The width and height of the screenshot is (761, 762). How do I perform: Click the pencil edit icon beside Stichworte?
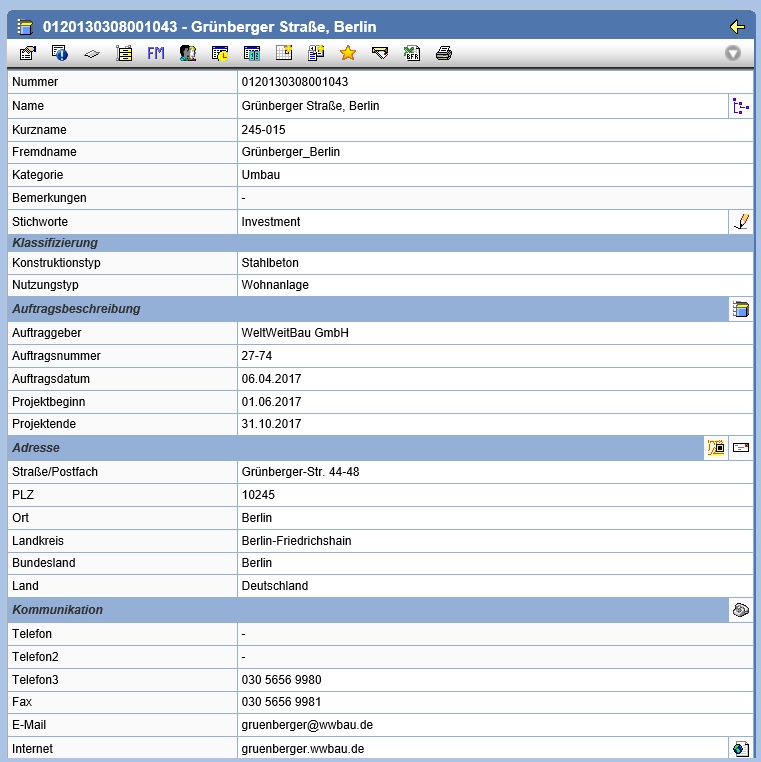pos(740,222)
